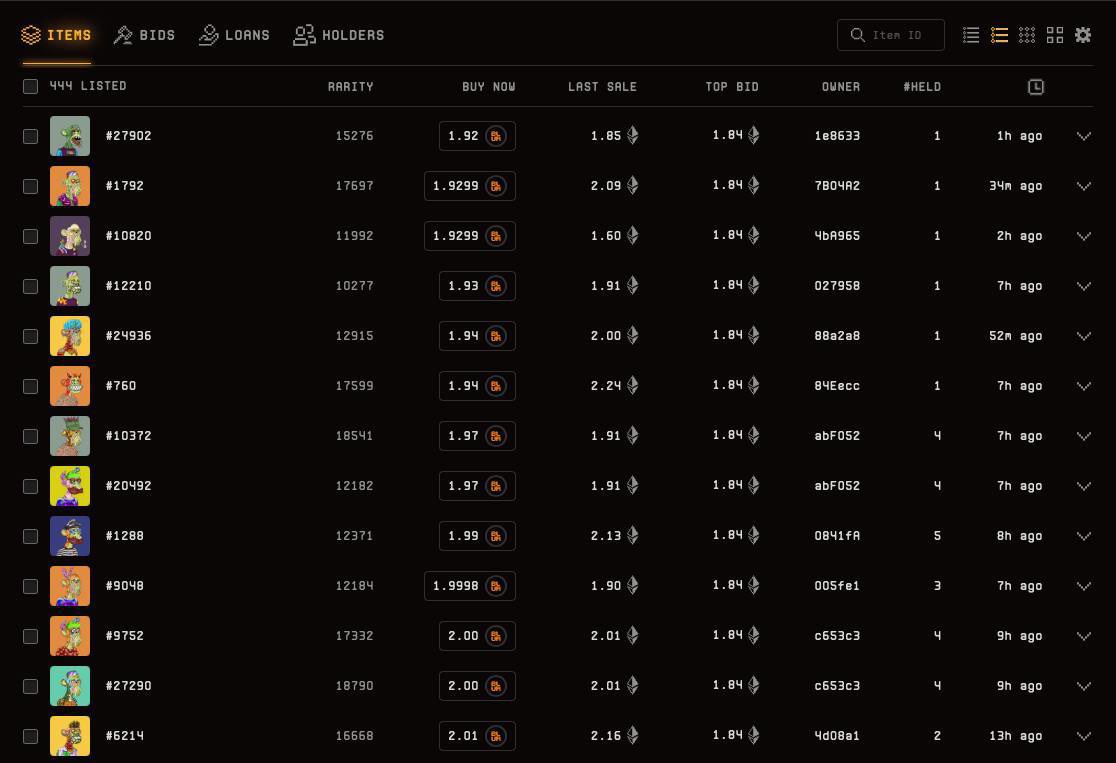The width and height of the screenshot is (1116, 763).
Task: Check the box for item #24936
Action: click(30, 336)
